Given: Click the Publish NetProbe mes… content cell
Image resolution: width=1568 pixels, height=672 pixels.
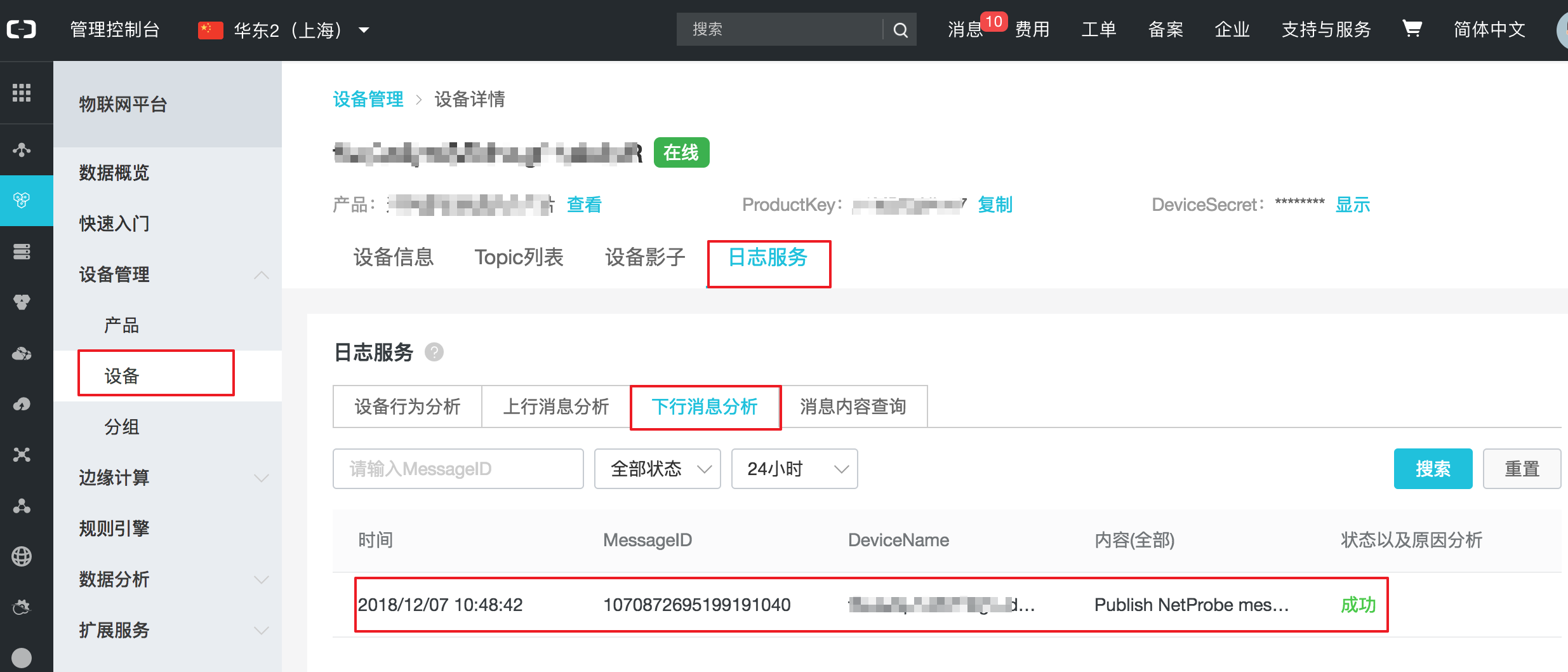Looking at the screenshot, I should point(1192,605).
